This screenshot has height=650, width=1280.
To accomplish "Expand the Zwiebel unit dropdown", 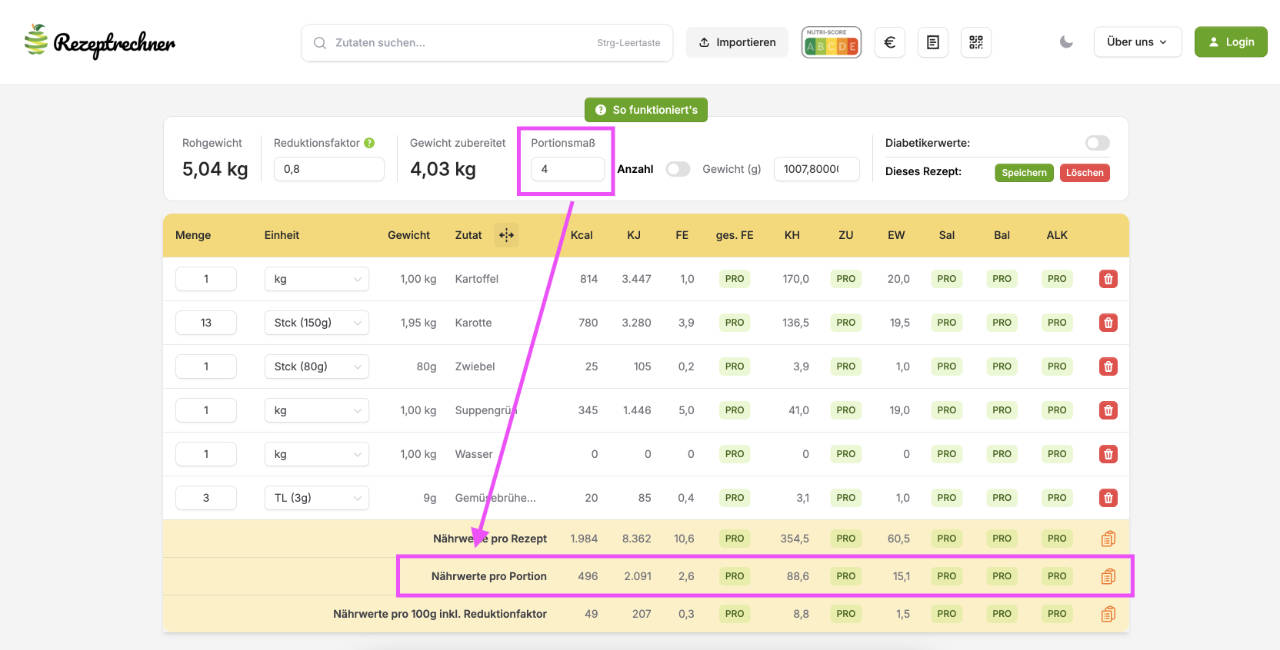I will click(x=316, y=367).
